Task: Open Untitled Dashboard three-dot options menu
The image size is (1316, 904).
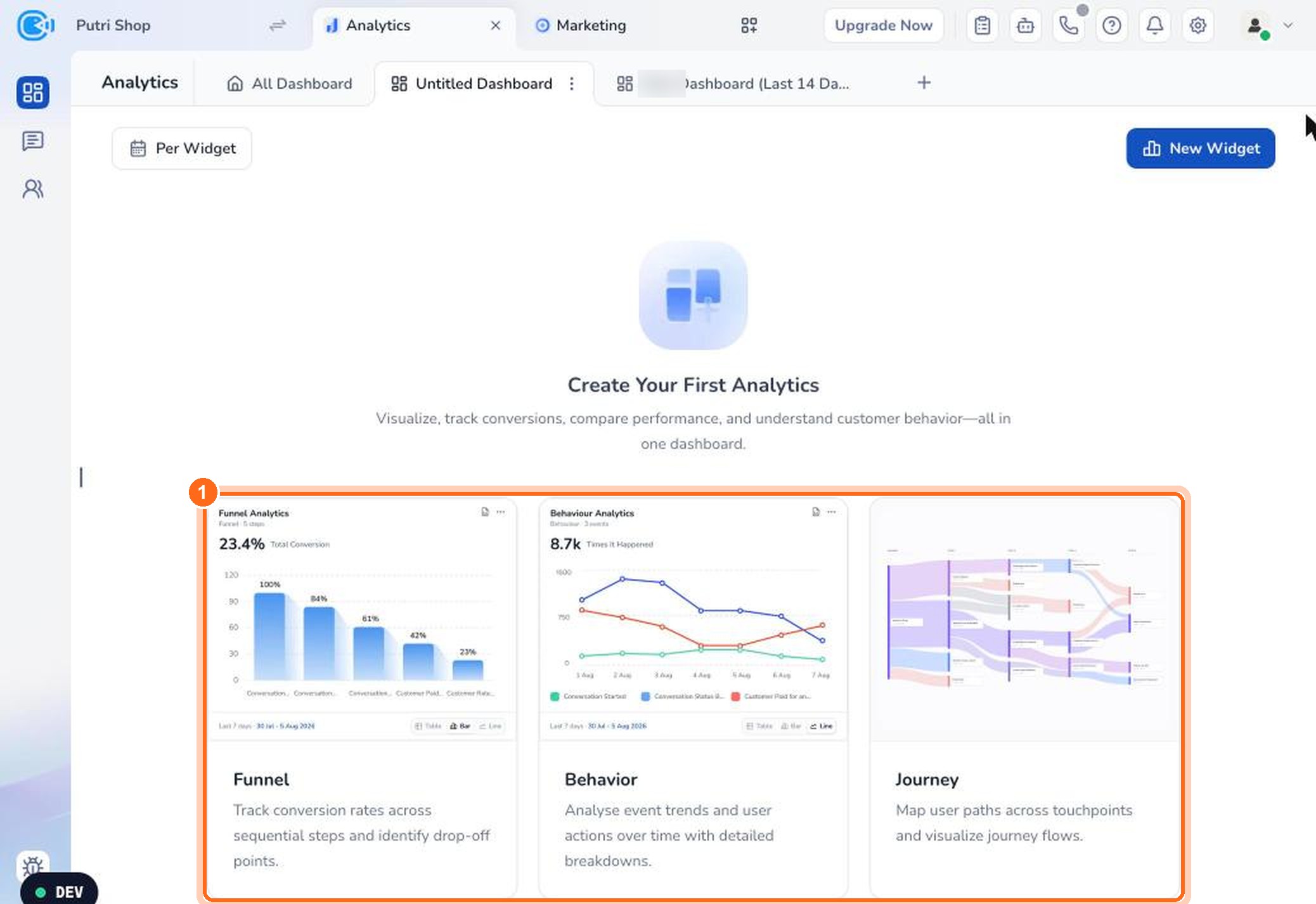Action: pyautogui.click(x=572, y=84)
